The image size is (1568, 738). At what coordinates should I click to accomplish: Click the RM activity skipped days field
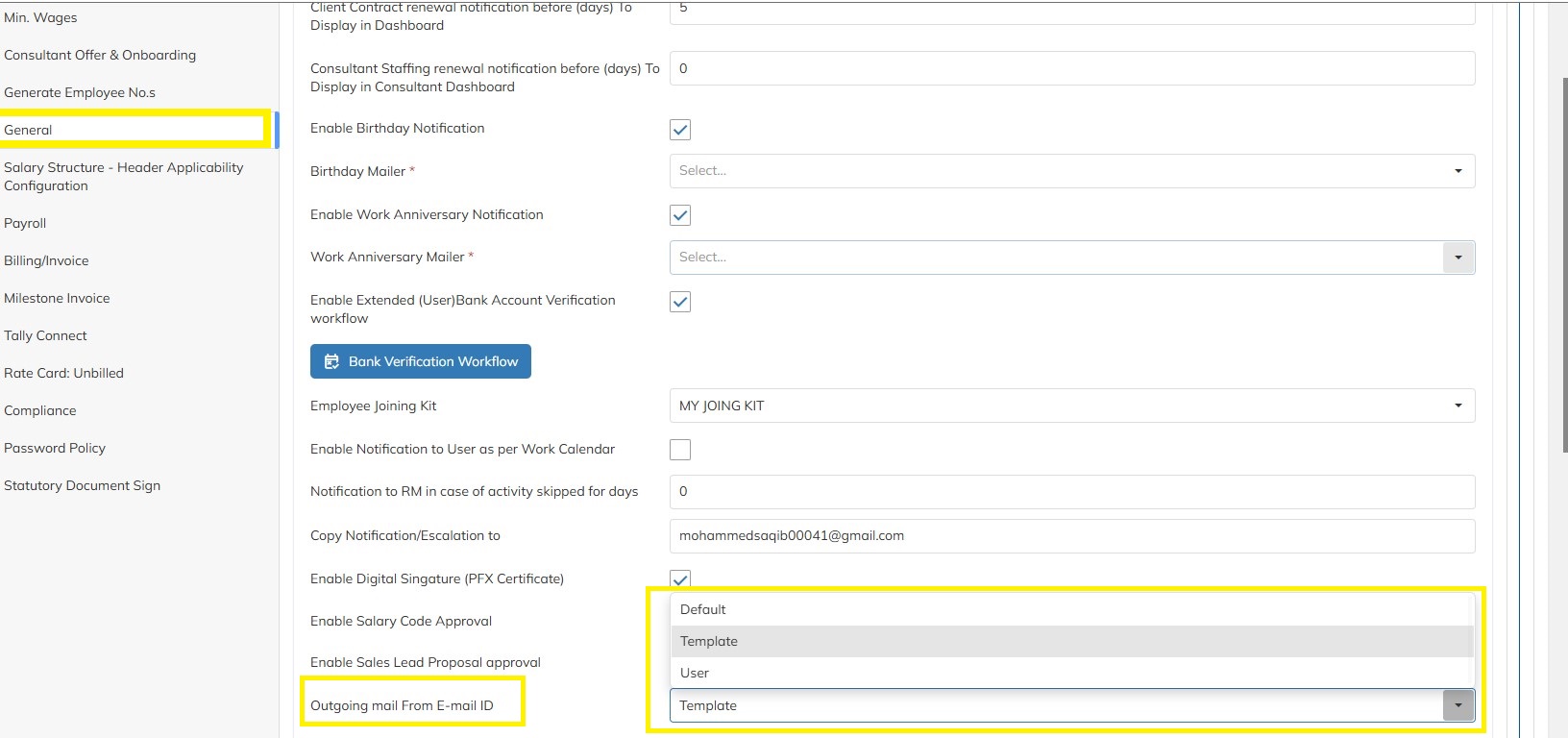pyautogui.click(x=1071, y=492)
